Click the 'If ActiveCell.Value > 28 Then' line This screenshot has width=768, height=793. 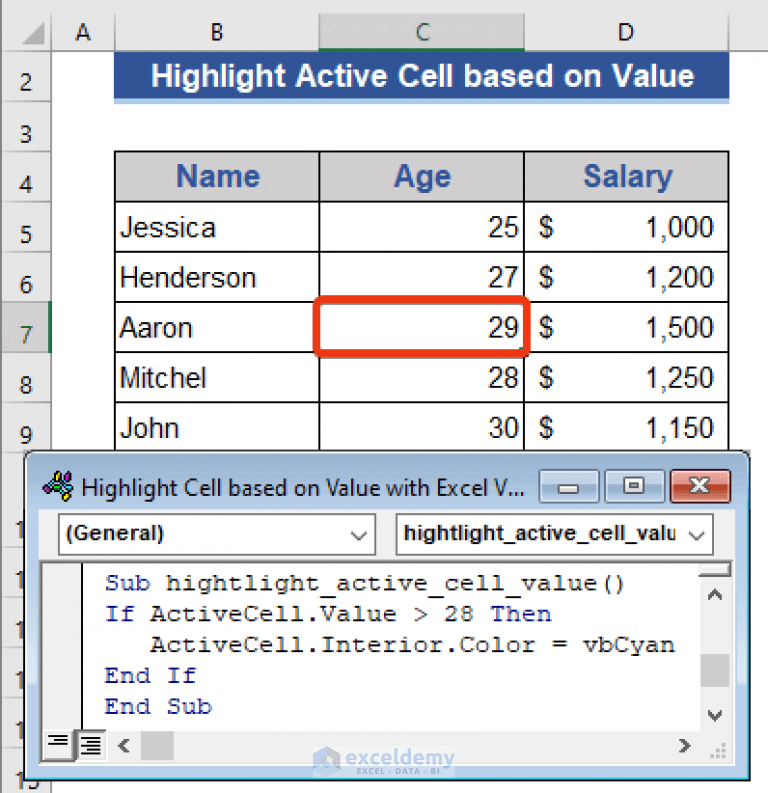point(328,614)
